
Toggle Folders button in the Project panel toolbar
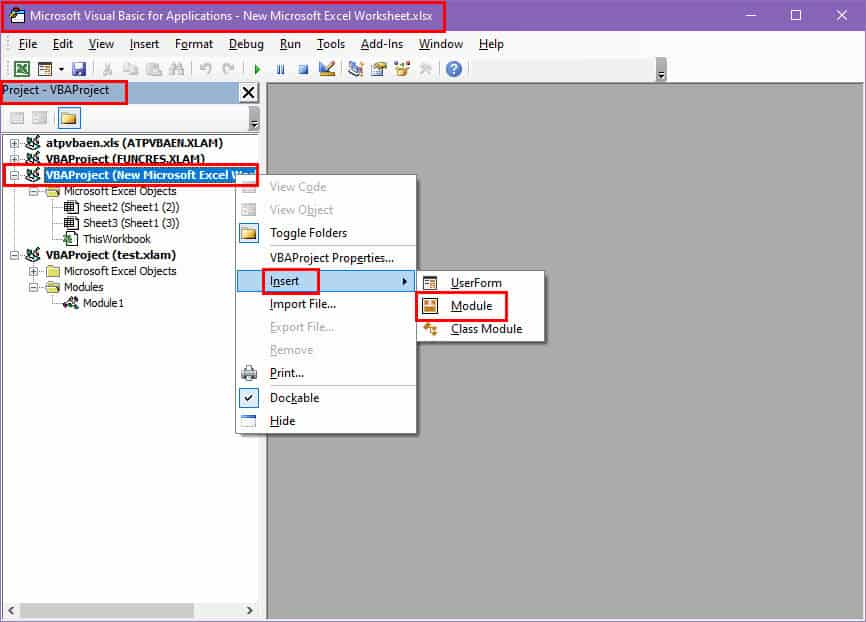pos(68,118)
